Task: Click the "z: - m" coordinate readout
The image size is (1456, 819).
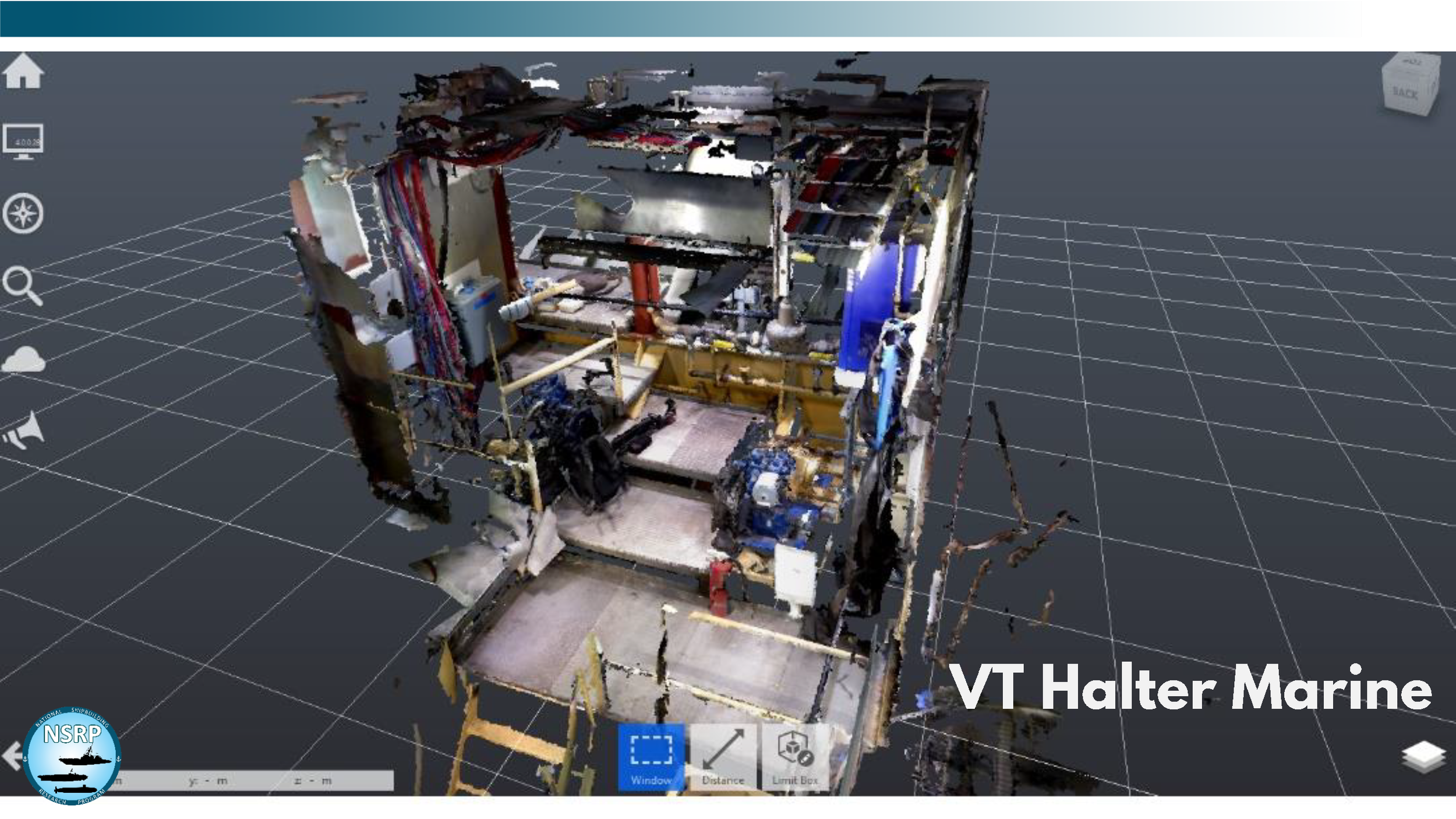Action: coord(313,781)
